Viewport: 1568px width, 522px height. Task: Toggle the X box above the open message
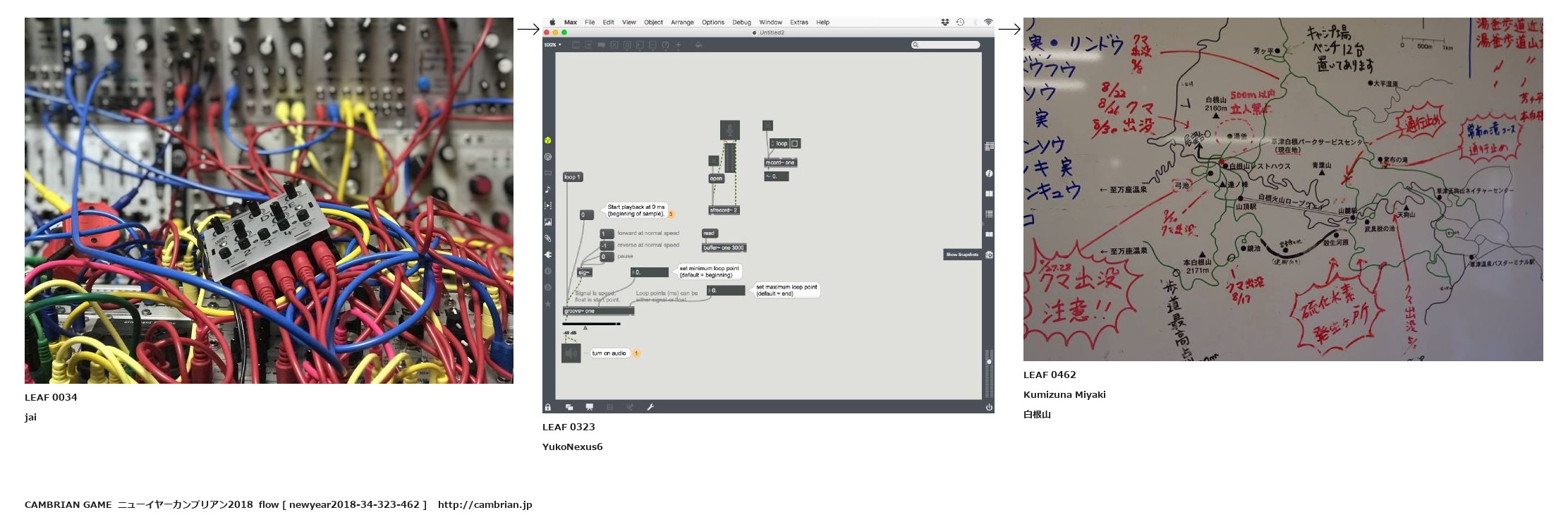click(713, 161)
